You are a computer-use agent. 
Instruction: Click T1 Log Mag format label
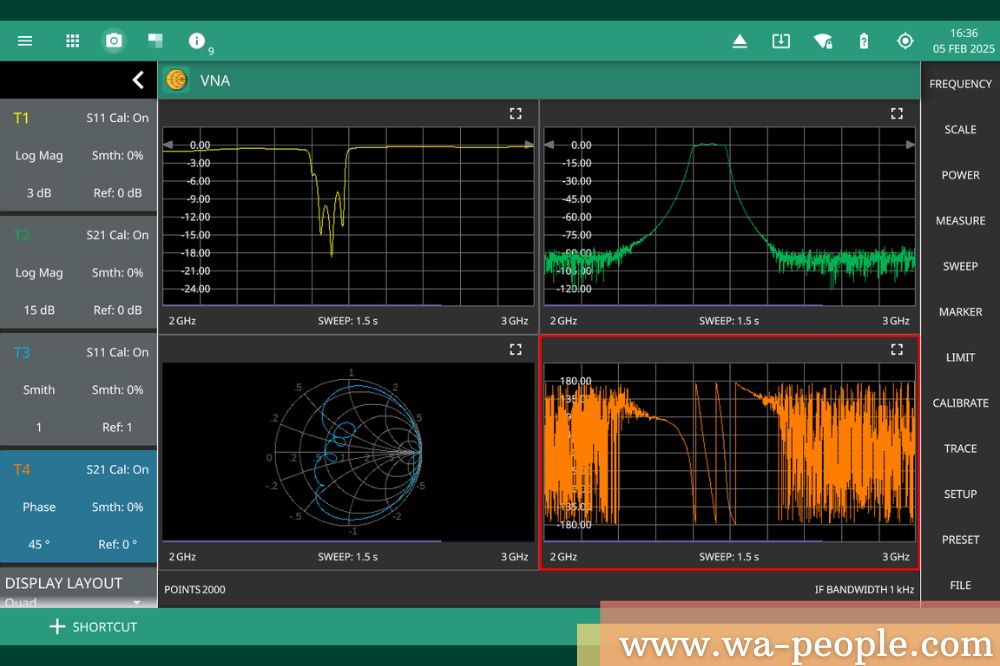click(x=39, y=156)
